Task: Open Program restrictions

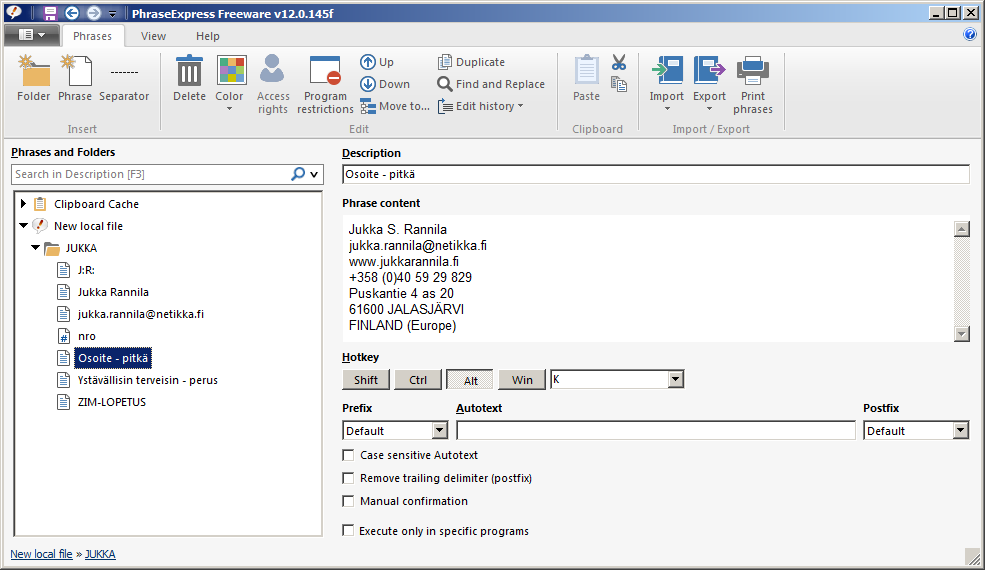Action: pos(325,84)
